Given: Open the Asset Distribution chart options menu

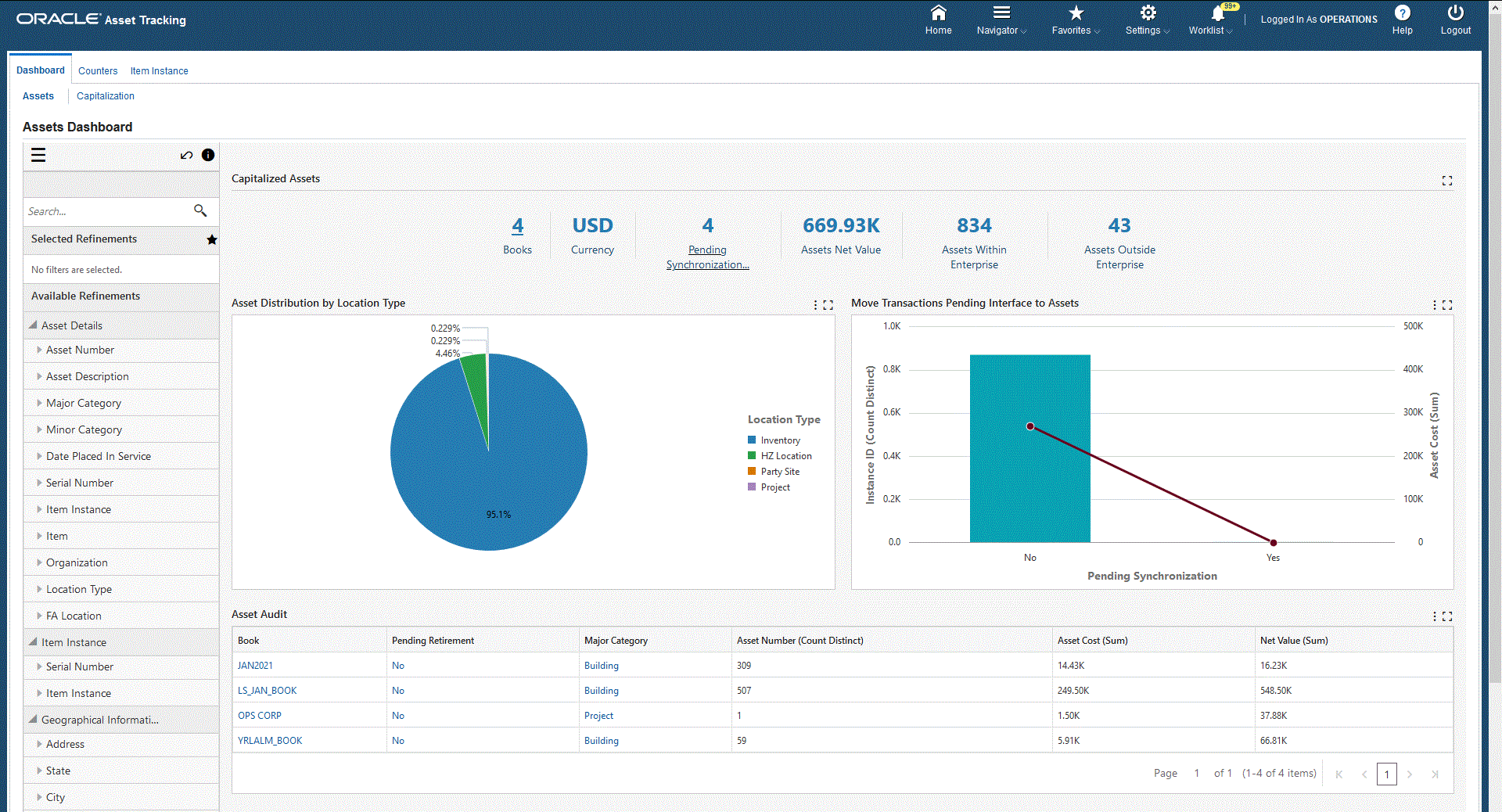Looking at the screenshot, I should (816, 305).
